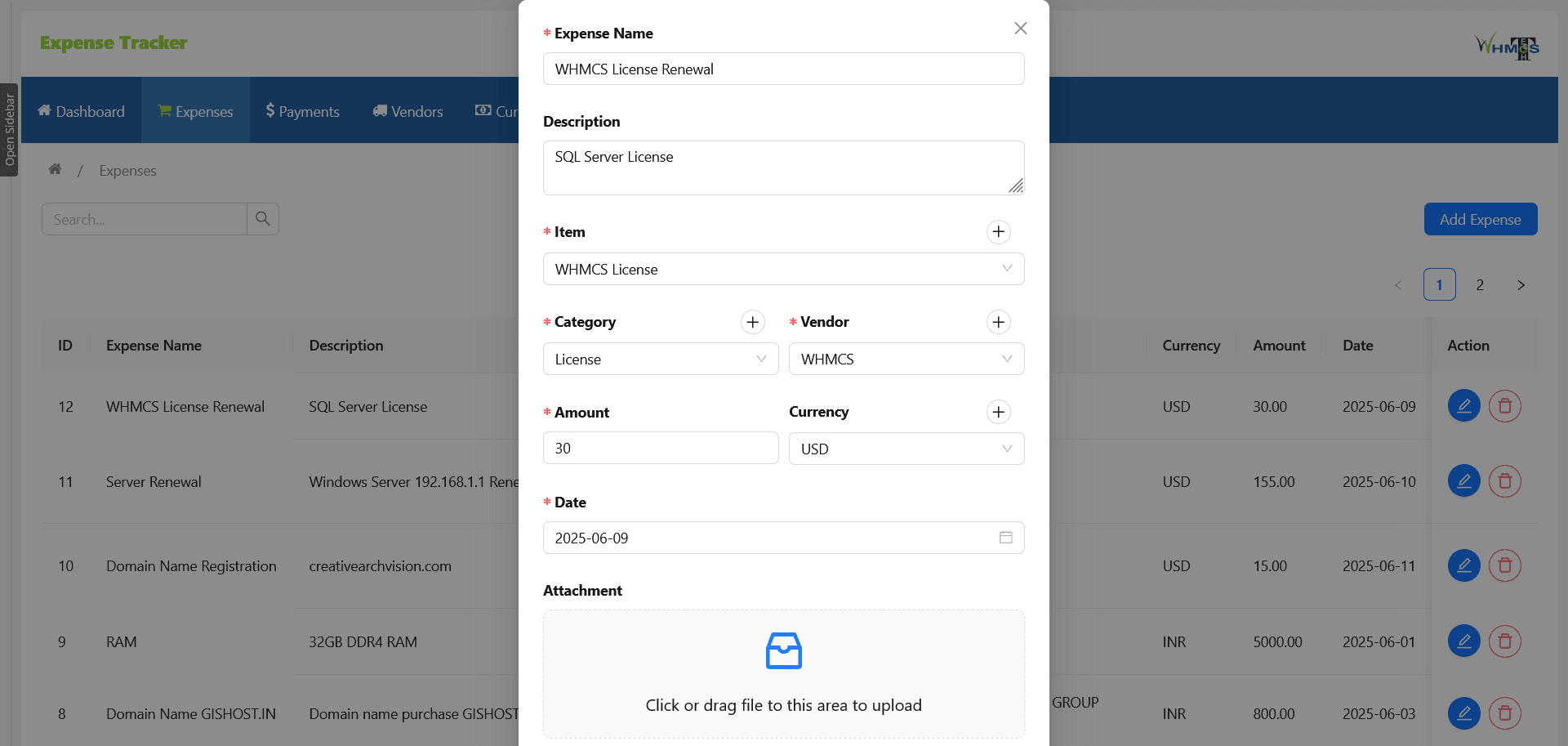The height and width of the screenshot is (746, 1568).
Task: Expand the Item dropdown showing WHMCS License
Action: coord(782,269)
